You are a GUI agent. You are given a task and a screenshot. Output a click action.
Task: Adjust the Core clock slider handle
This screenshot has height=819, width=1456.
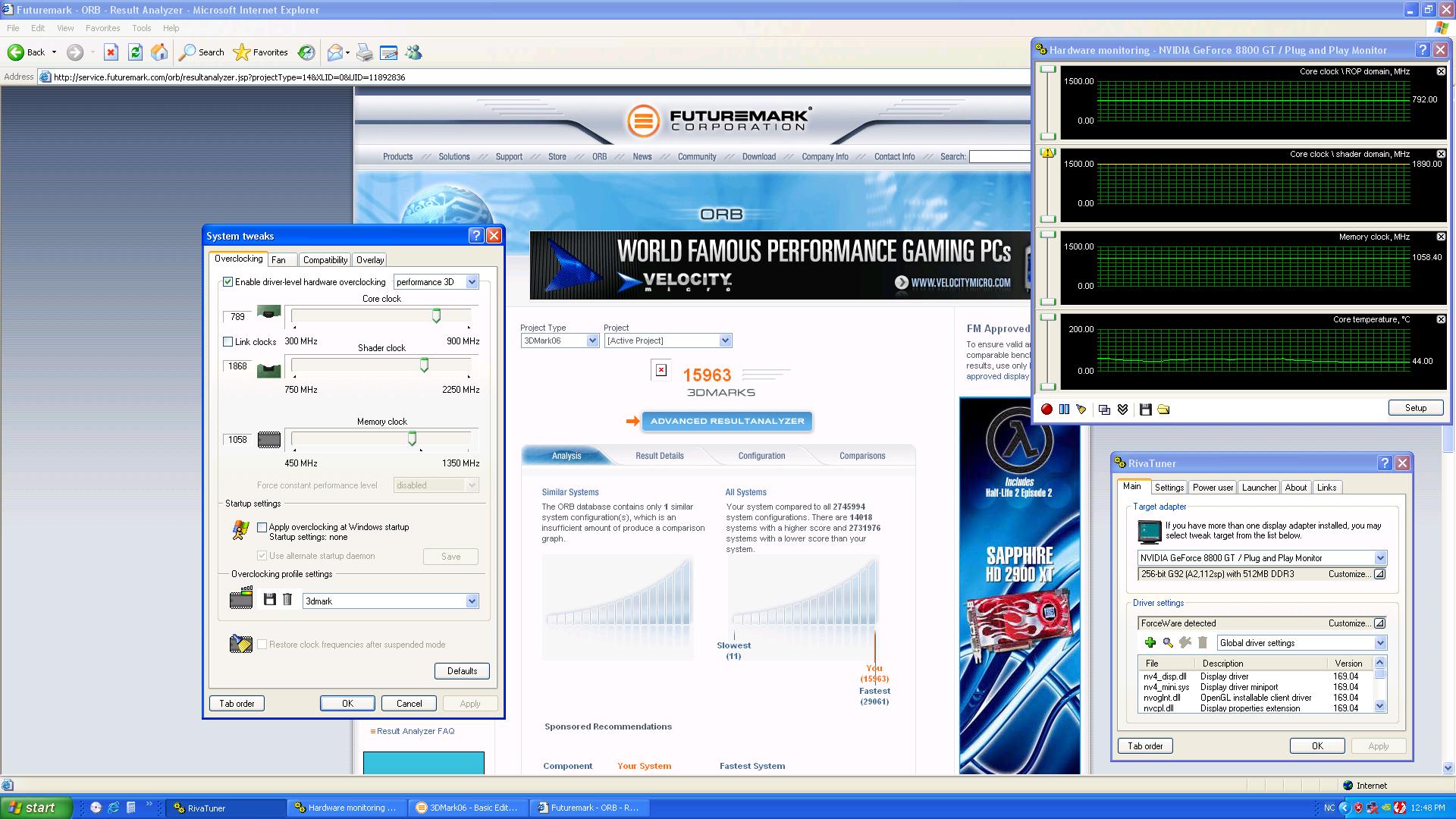pyautogui.click(x=436, y=315)
